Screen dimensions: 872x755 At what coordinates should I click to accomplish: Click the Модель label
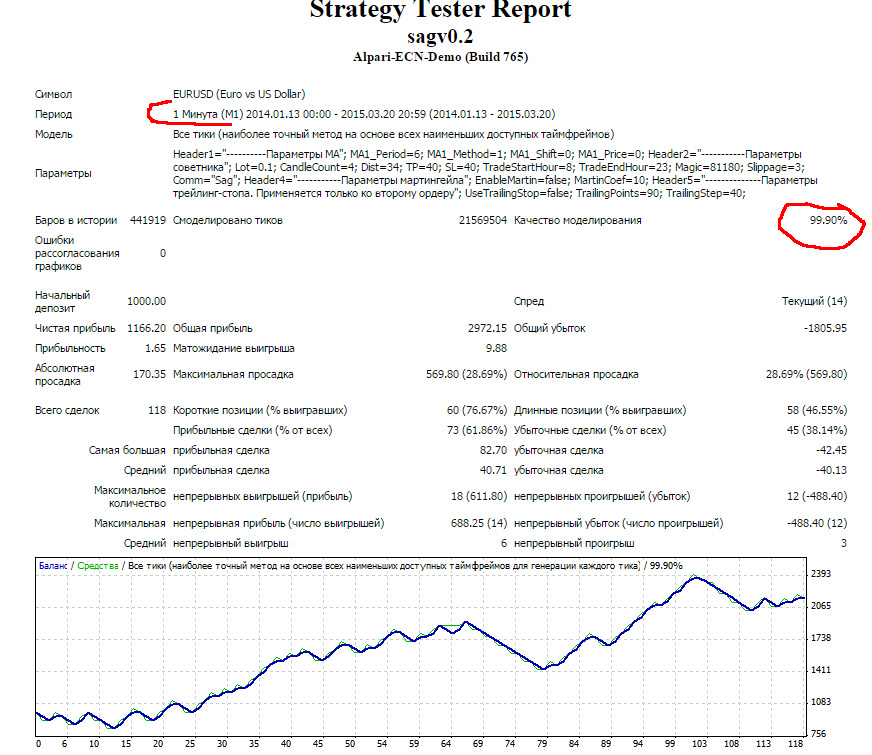coord(53,134)
